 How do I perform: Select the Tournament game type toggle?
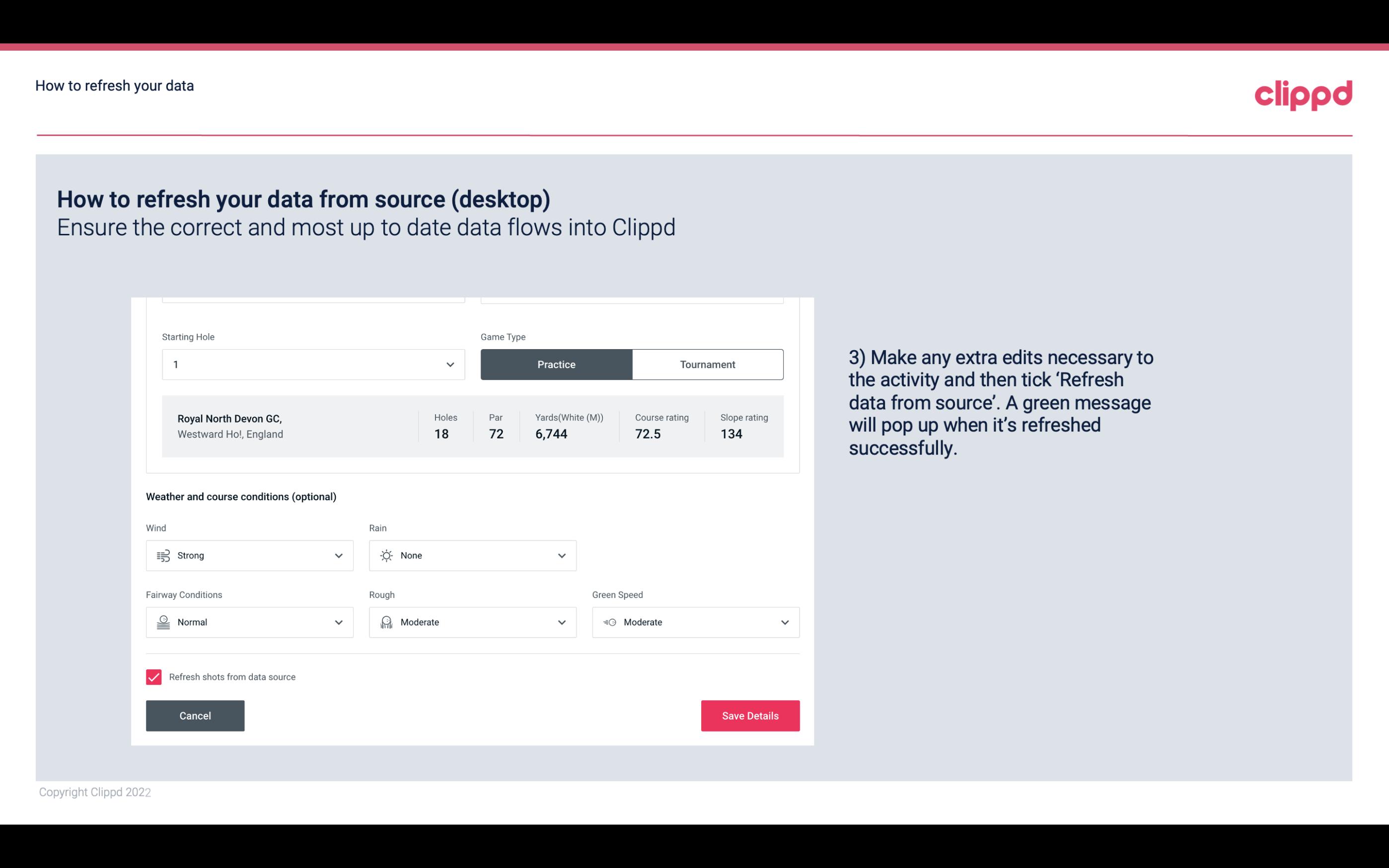707,364
